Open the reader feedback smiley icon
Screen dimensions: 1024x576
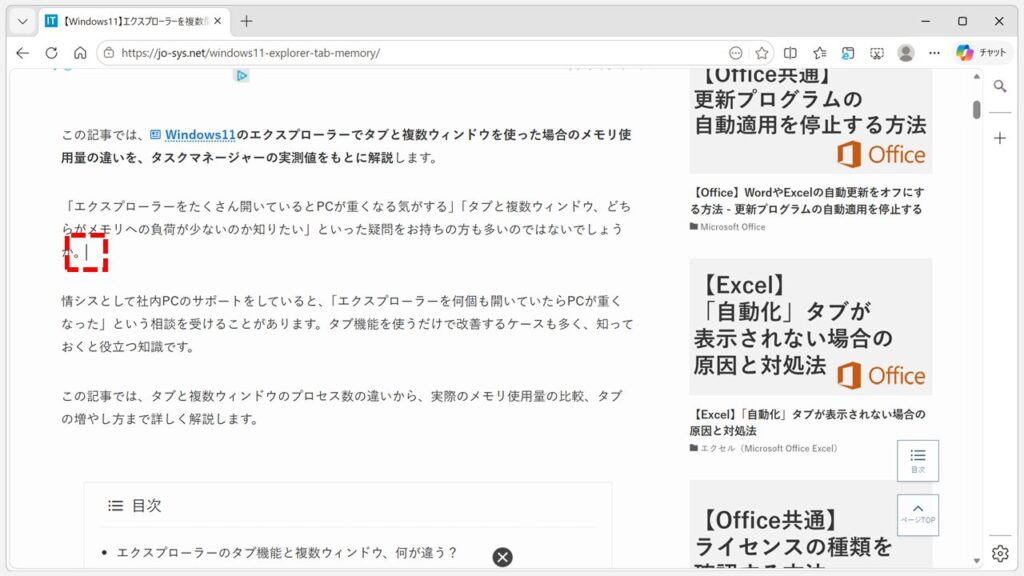click(735, 53)
